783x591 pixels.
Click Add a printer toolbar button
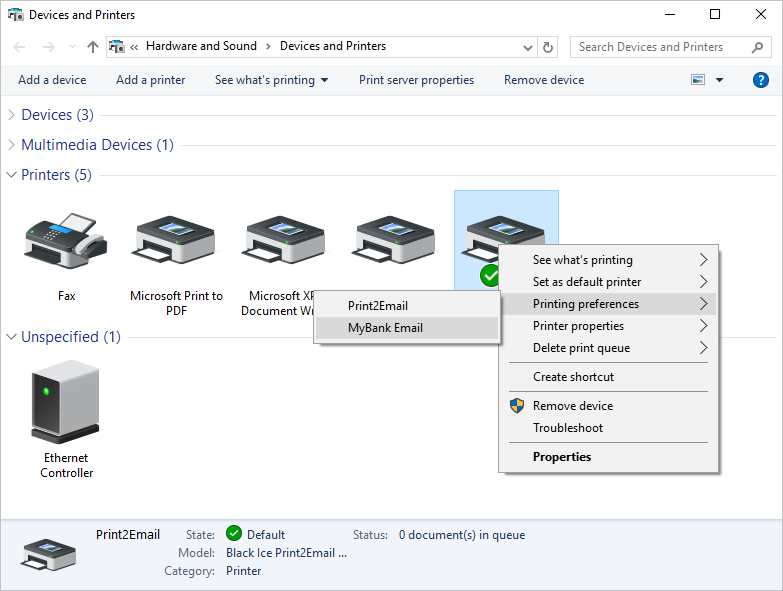150,80
